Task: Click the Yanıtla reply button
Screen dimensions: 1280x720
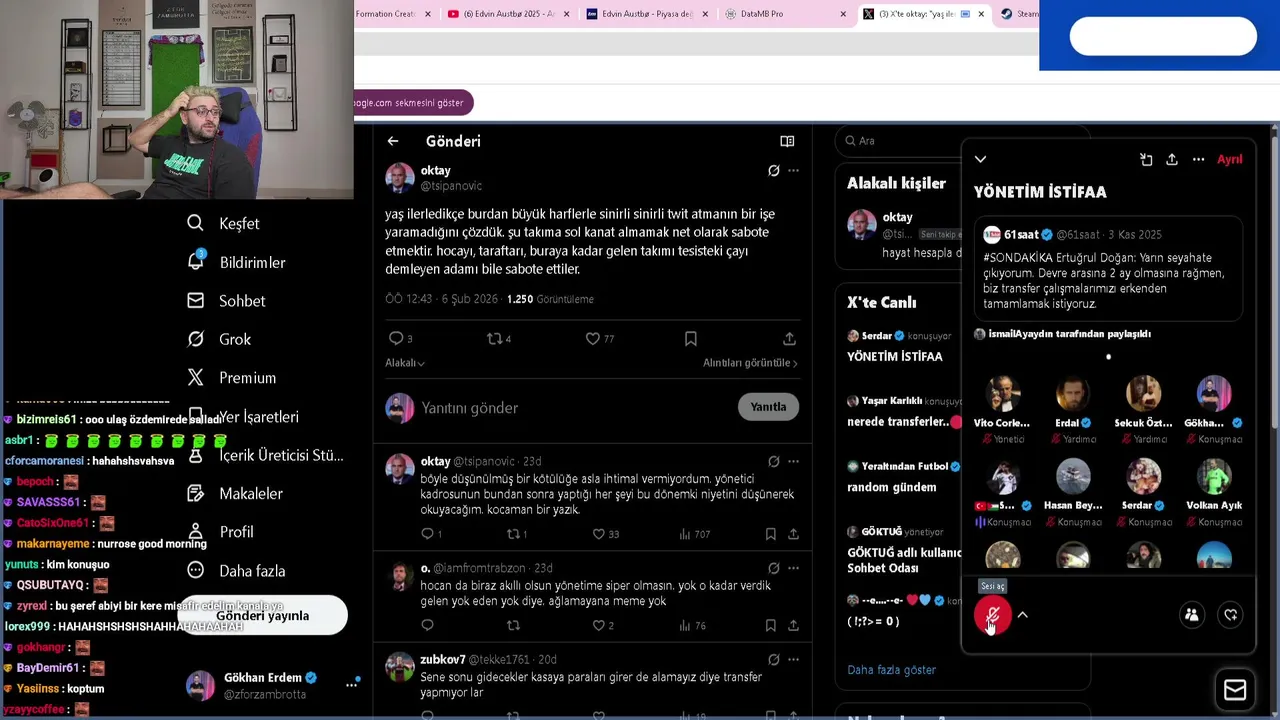Action: 768,407
